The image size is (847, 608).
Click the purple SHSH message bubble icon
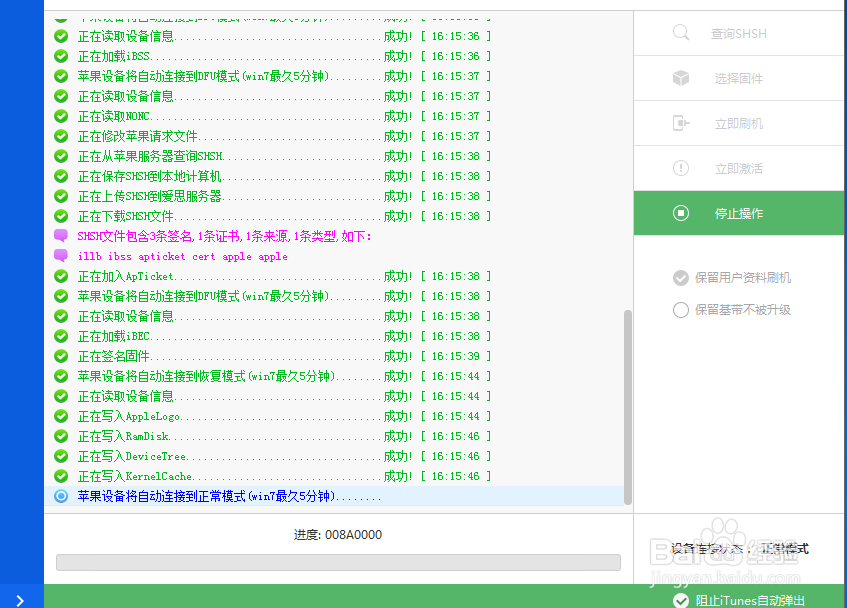tap(62, 236)
